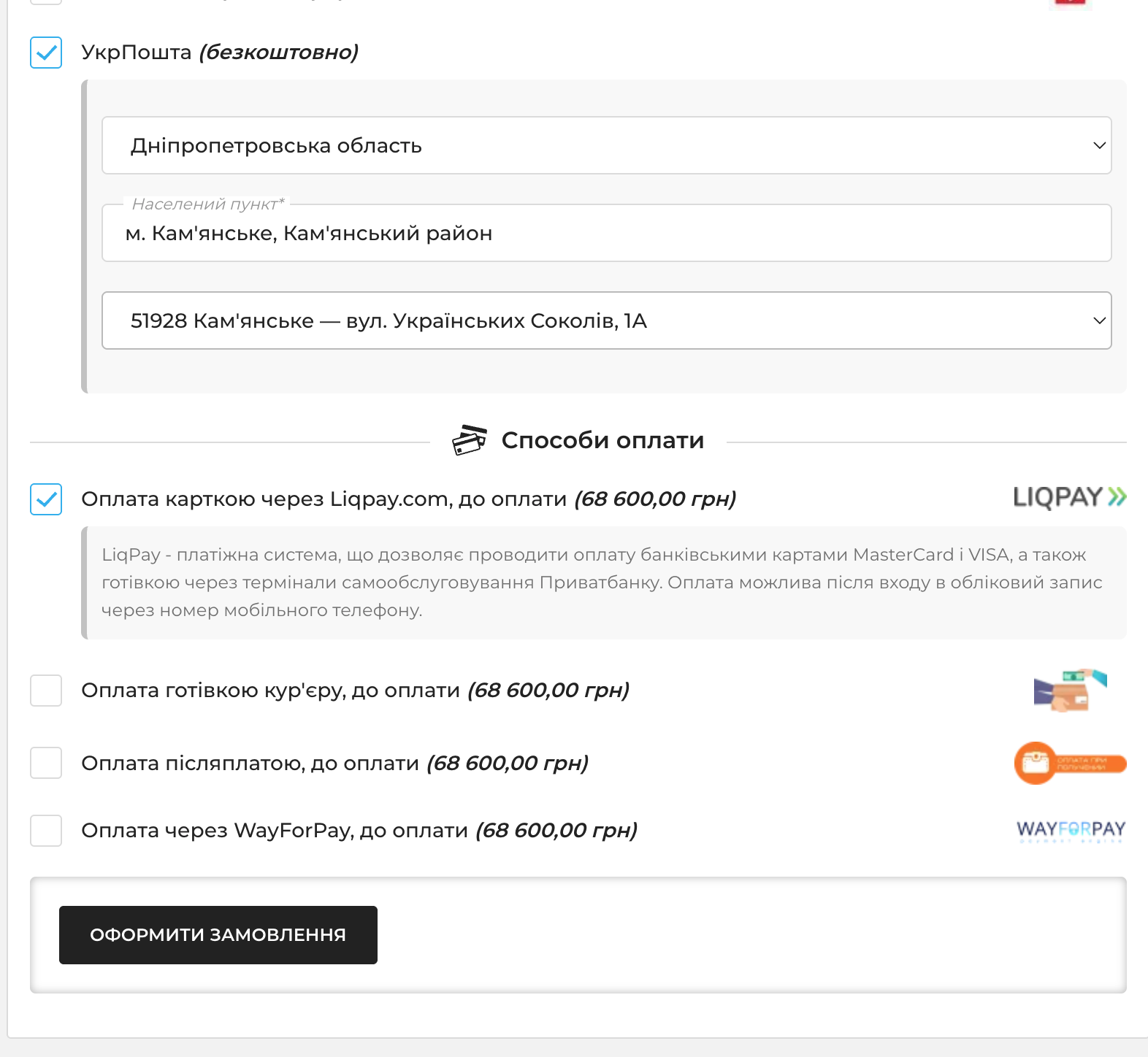Open the Дніпропетровська область region dropdown
The width and height of the screenshot is (1148, 1057).
[607, 145]
